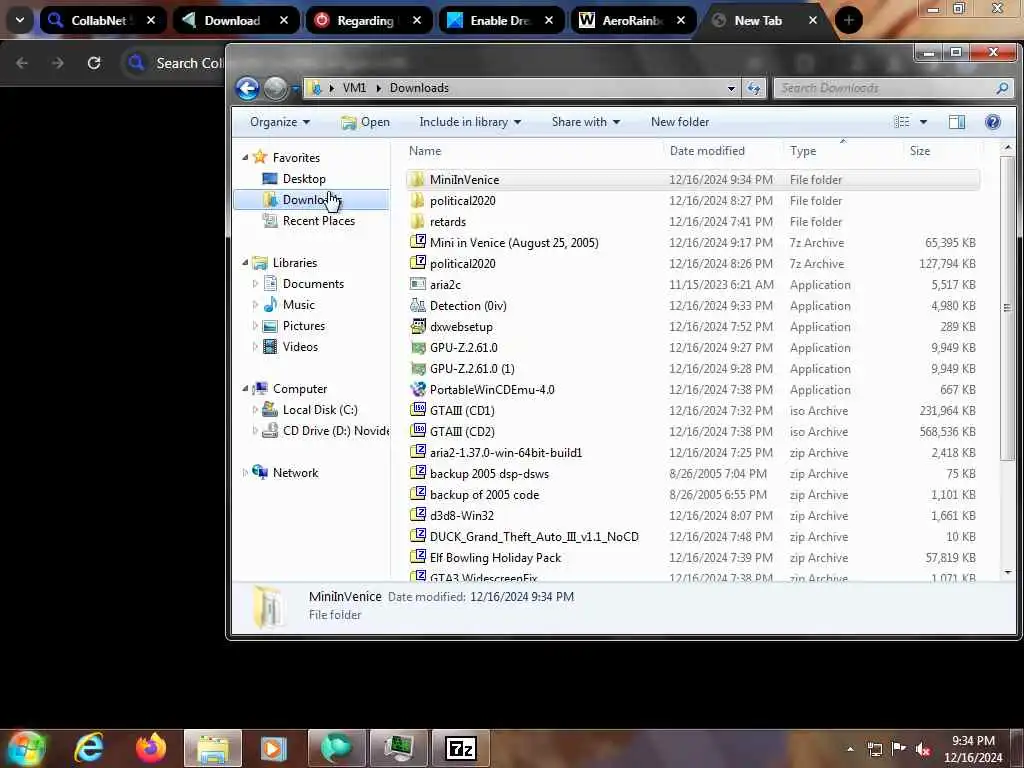1024x768 pixels.
Task: Select the Elf Bowling Holiday Pack file
Action: pyautogui.click(x=495, y=558)
